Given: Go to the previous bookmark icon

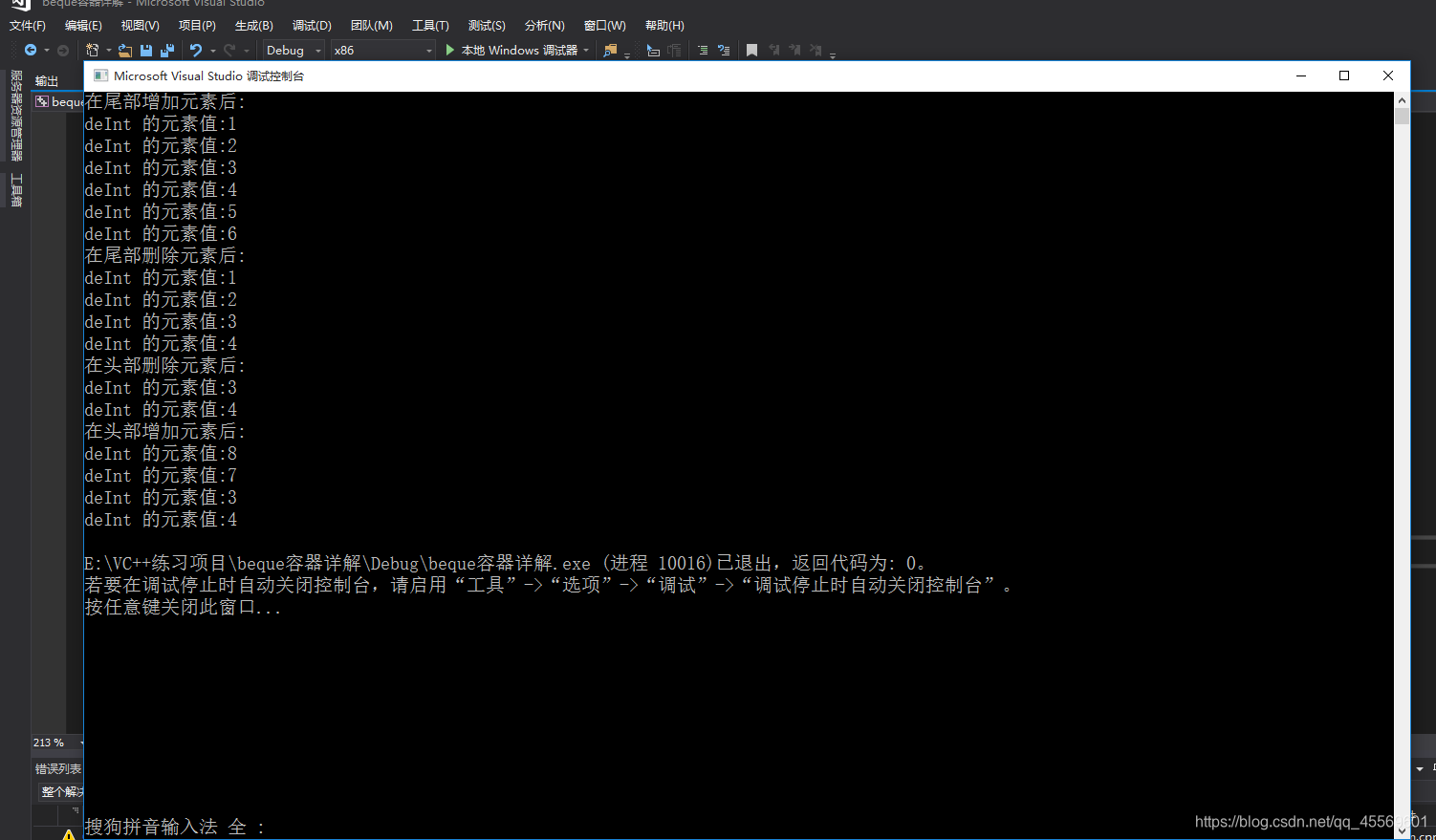Looking at the screenshot, I should click(x=774, y=50).
